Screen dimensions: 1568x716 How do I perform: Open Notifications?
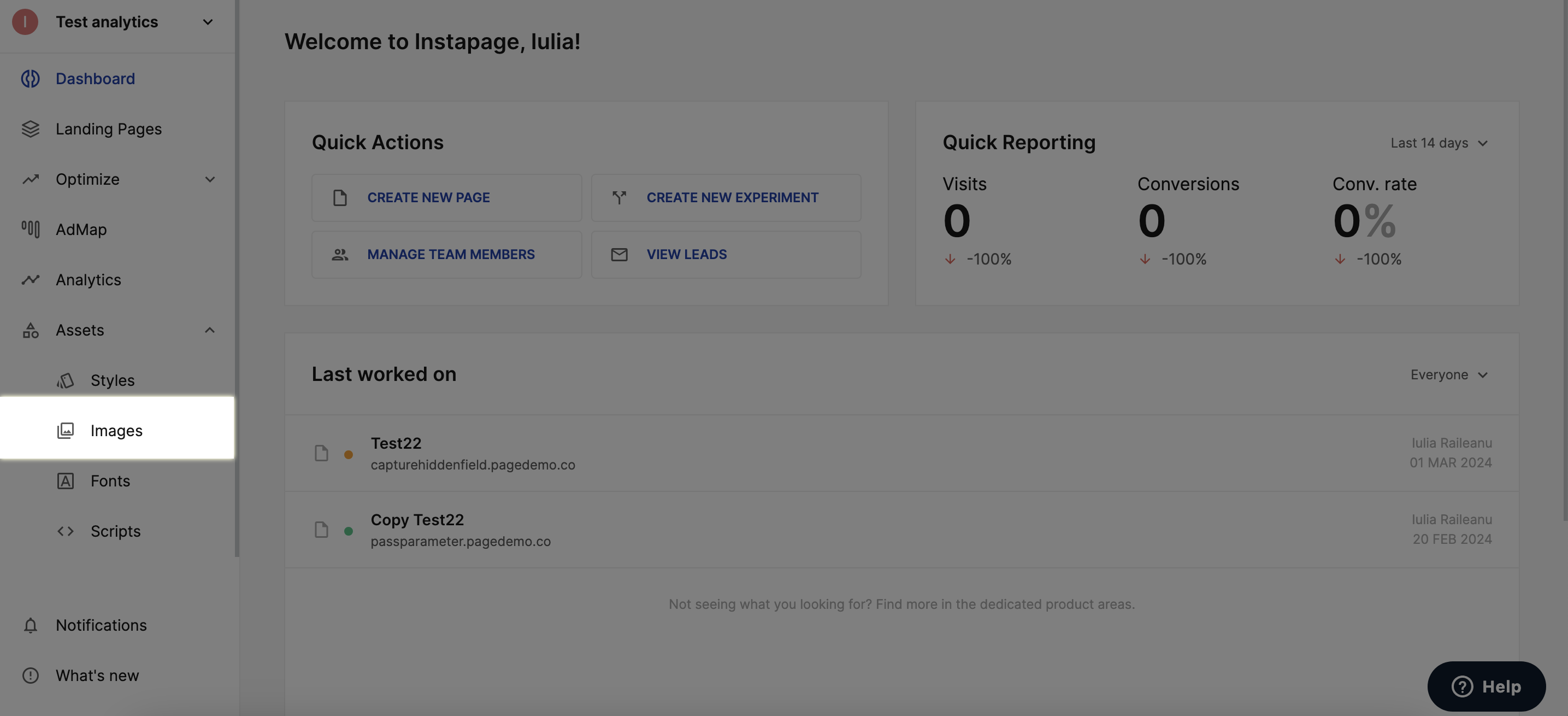click(x=117, y=625)
